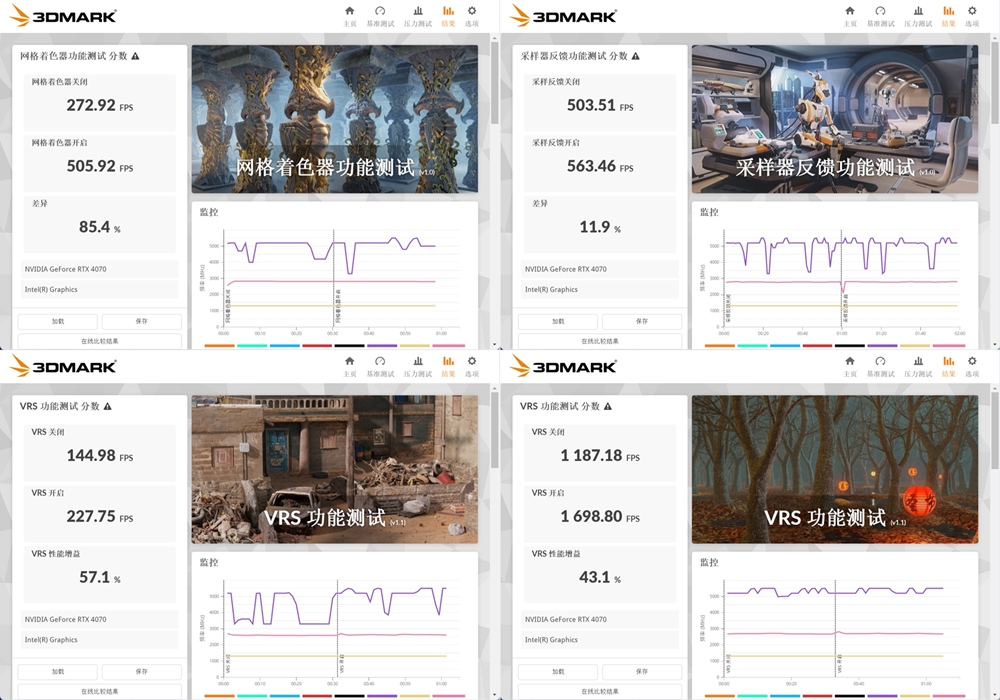Click 保存 button in VRS 144.98 FPS window

[142, 671]
